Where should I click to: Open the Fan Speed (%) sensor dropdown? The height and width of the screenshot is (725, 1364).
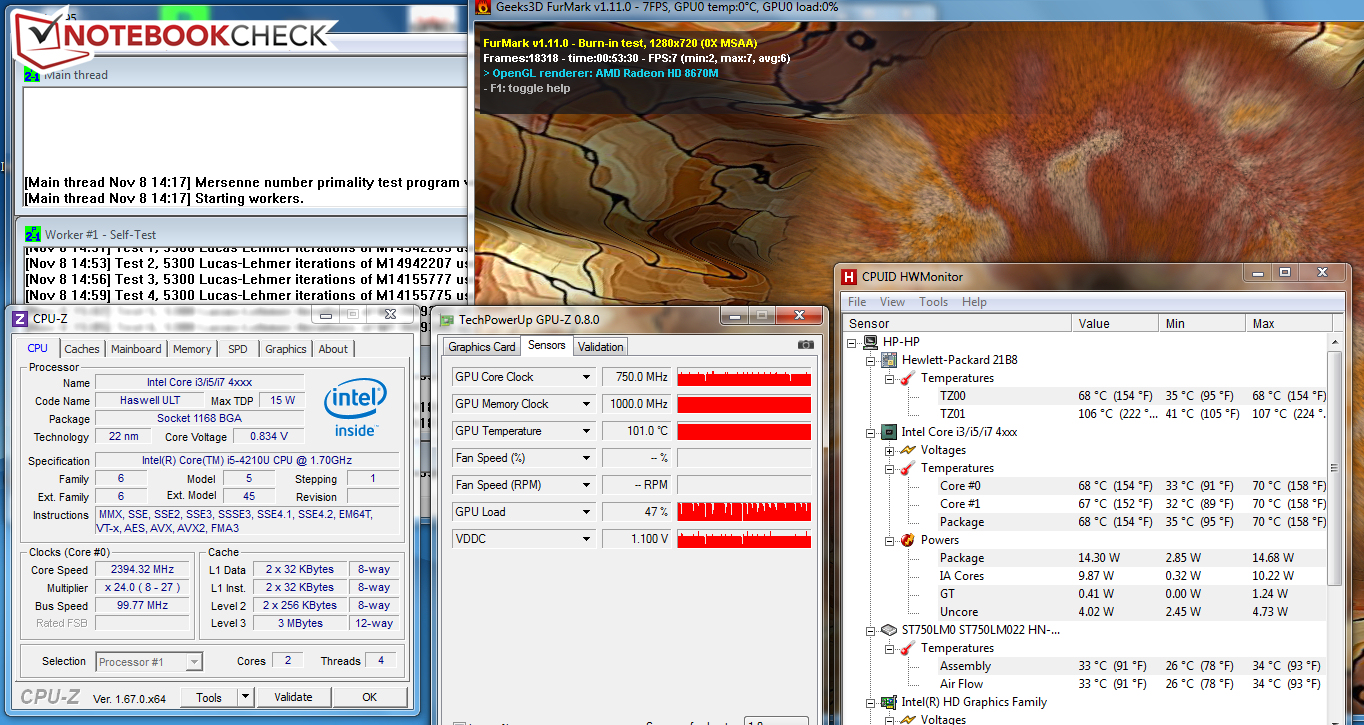point(587,458)
